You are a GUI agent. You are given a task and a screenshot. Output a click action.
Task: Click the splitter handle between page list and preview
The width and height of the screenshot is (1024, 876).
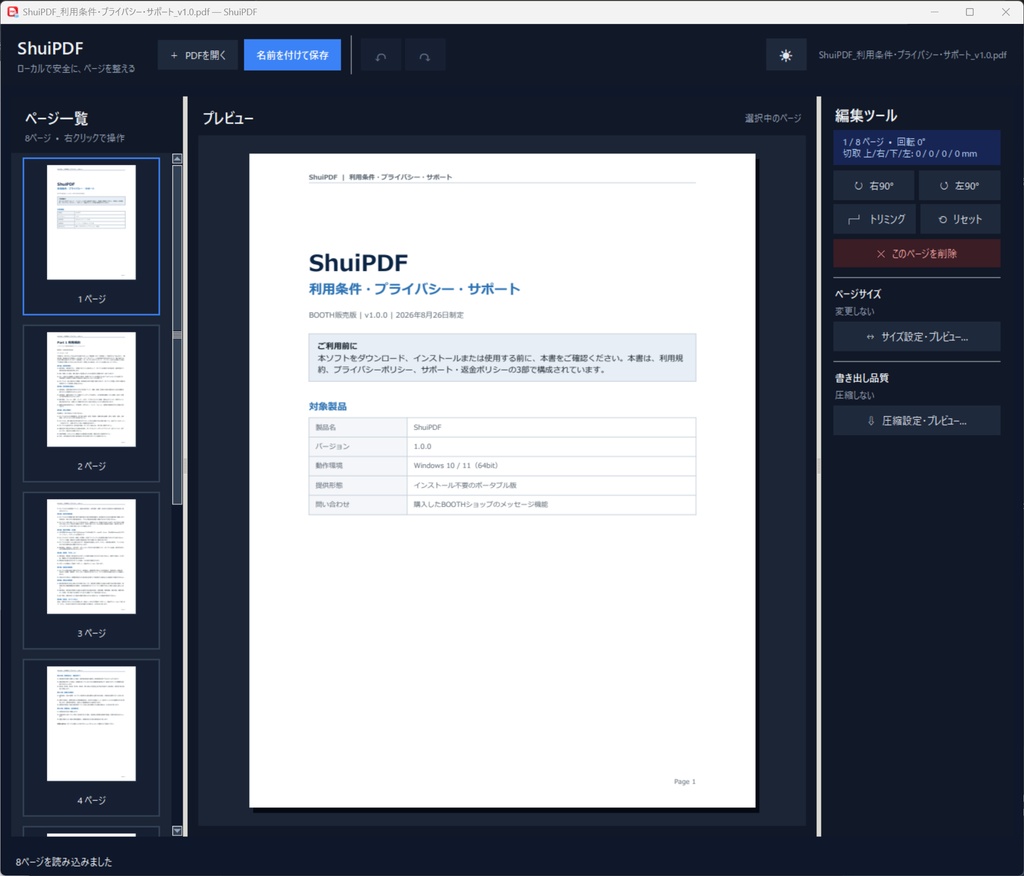[185, 466]
